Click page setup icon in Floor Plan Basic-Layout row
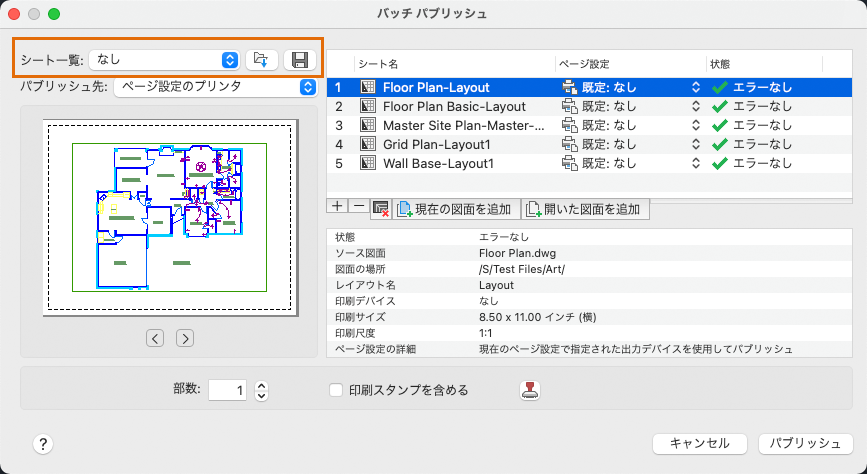 tap(570, 106)
